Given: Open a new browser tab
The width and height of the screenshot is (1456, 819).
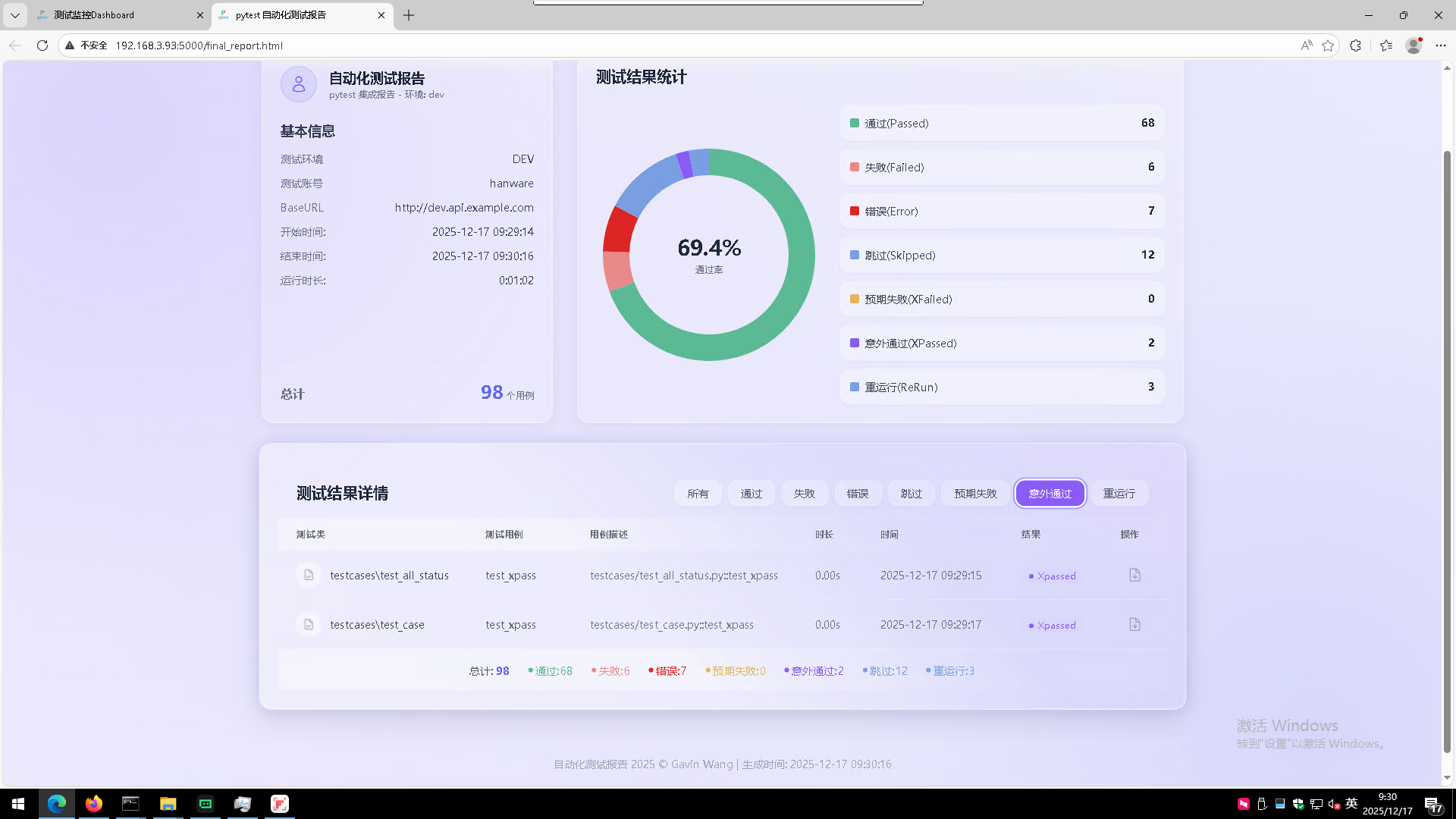Looking at the screenshot, I should pos(409,15).
